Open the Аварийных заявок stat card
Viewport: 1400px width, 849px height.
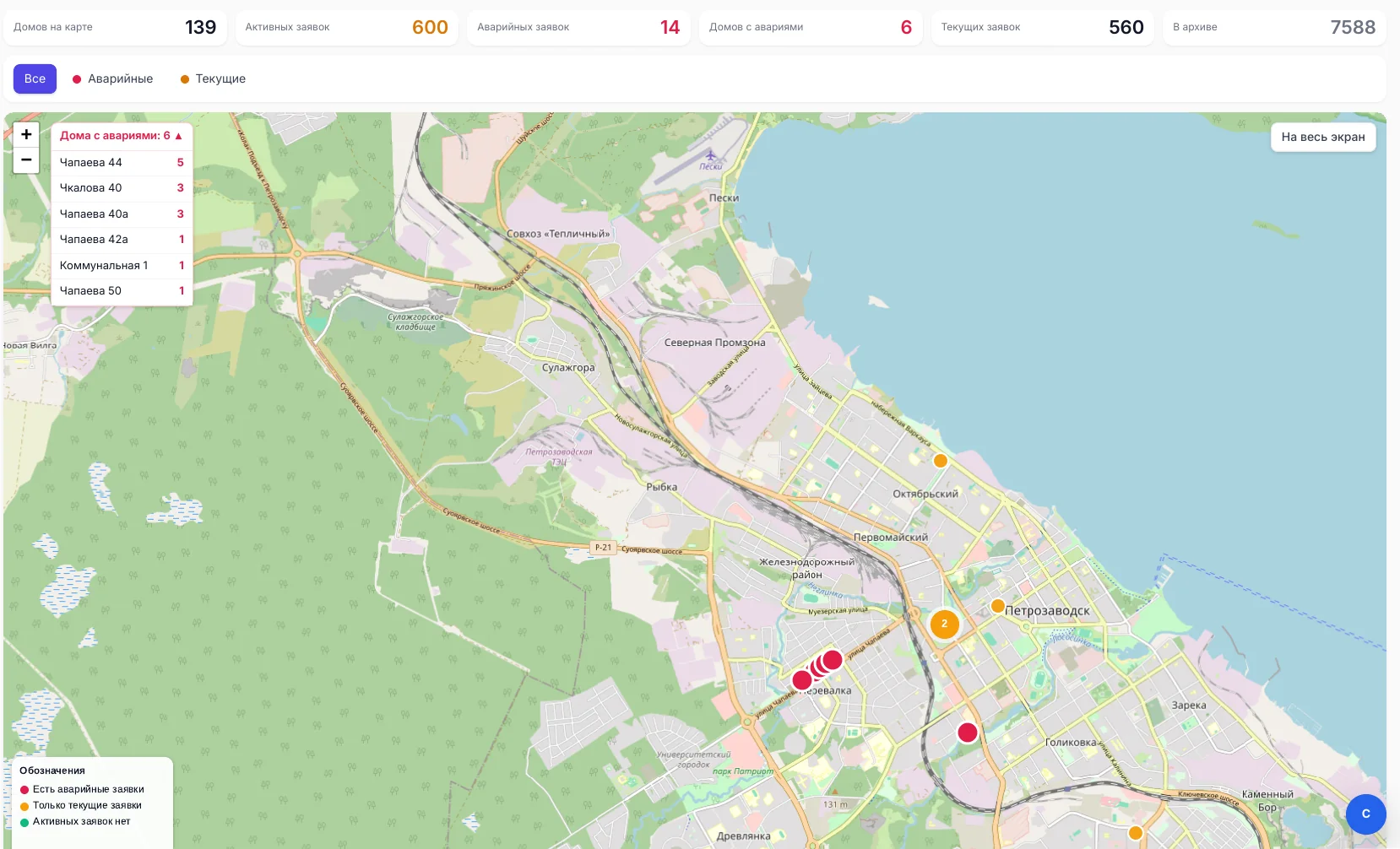pyautogui.click(x=578, y=27)
